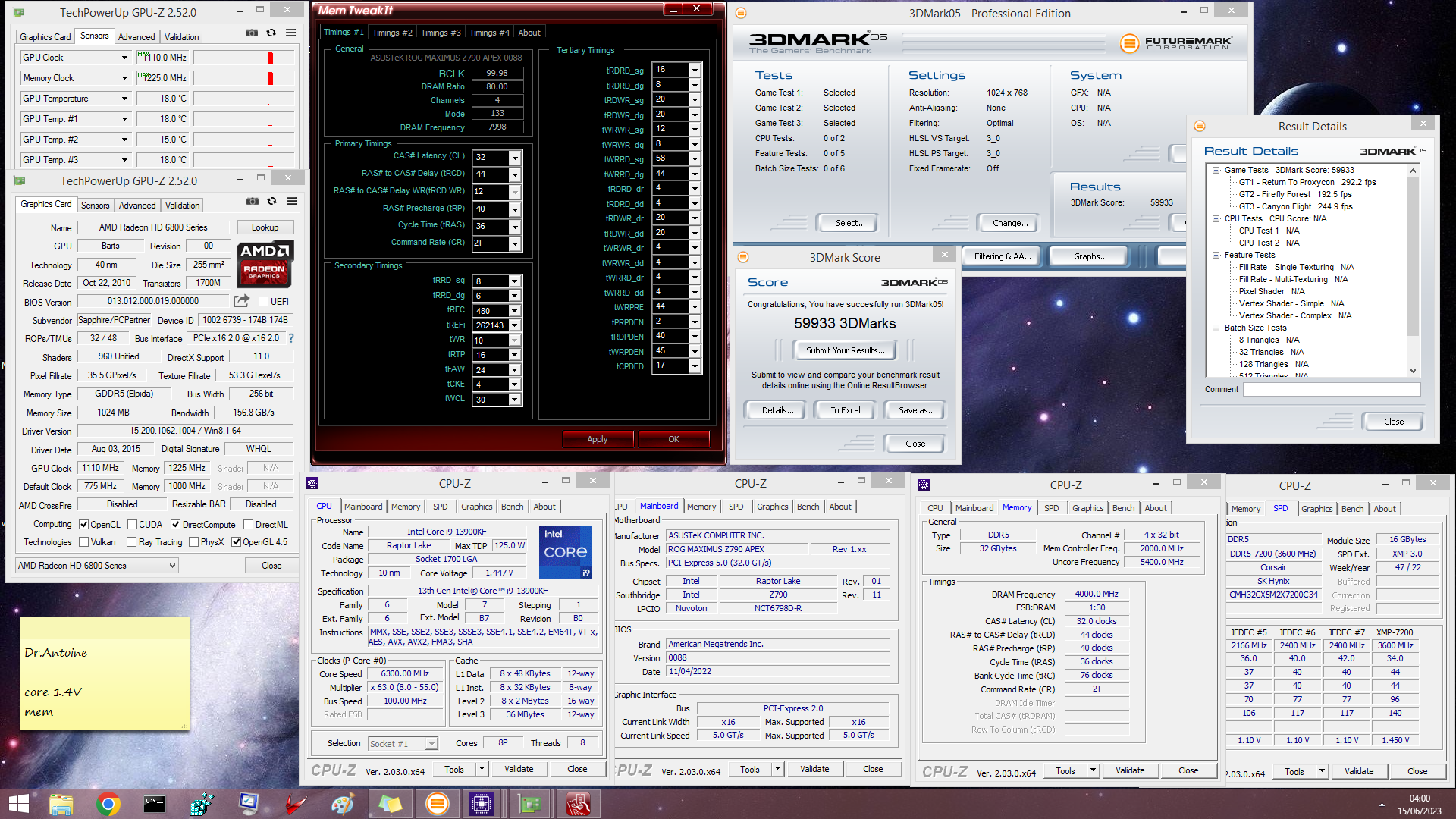Screen dimensions: 1456x819
Task: Click the Comment input field in Result Details
Action: 1332,389
